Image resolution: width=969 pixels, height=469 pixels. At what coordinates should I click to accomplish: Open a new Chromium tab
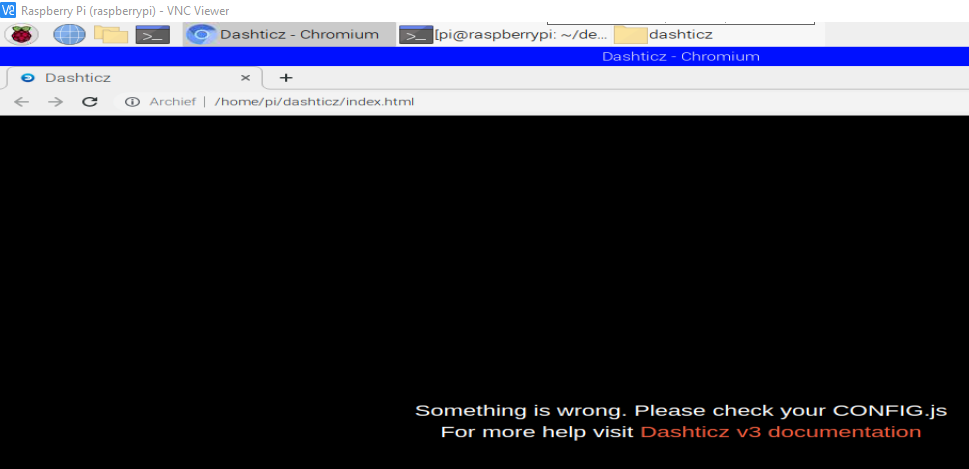click(x=286, y=78)
